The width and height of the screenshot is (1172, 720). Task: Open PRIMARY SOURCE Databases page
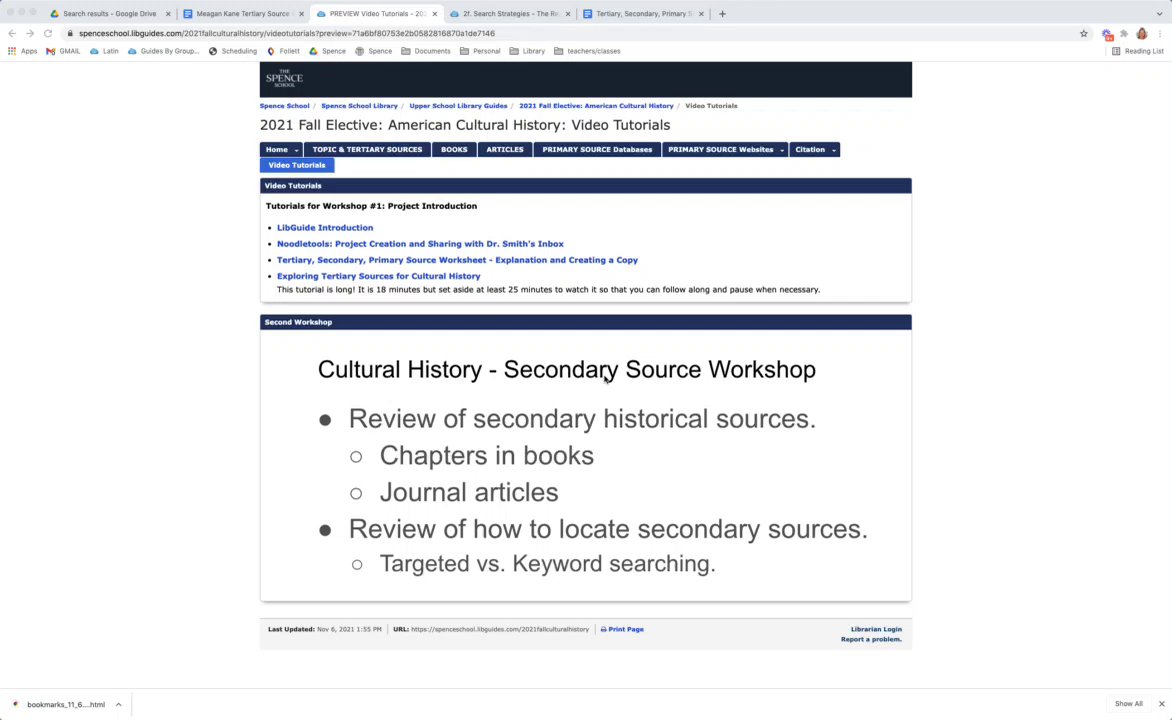point(597,150)
